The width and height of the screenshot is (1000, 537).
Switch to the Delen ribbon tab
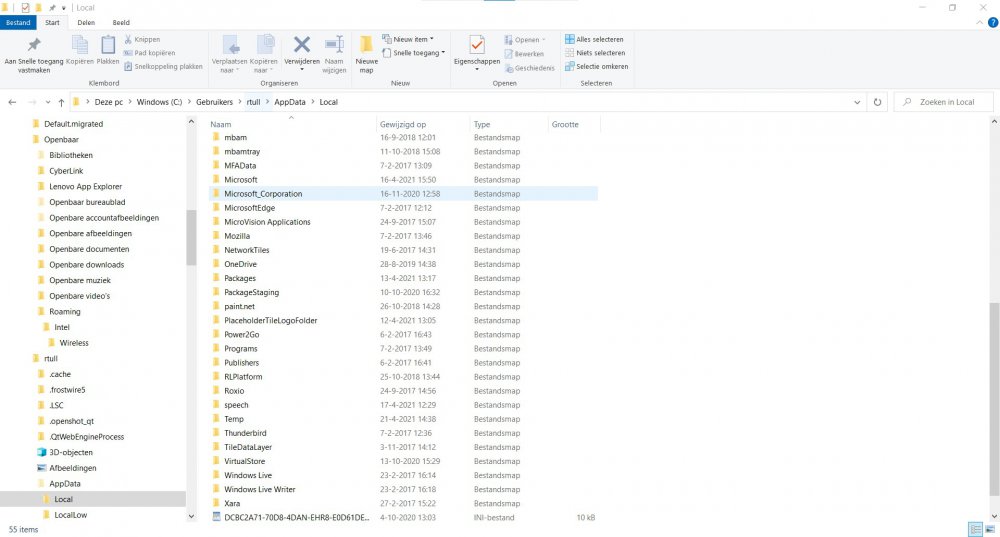86,22
